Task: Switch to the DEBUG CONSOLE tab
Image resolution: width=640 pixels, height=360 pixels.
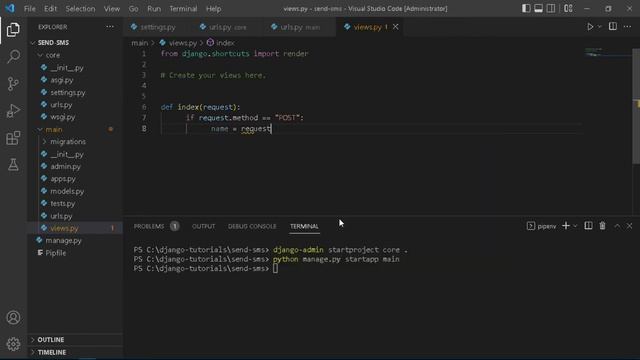Action: pos(252,226)
